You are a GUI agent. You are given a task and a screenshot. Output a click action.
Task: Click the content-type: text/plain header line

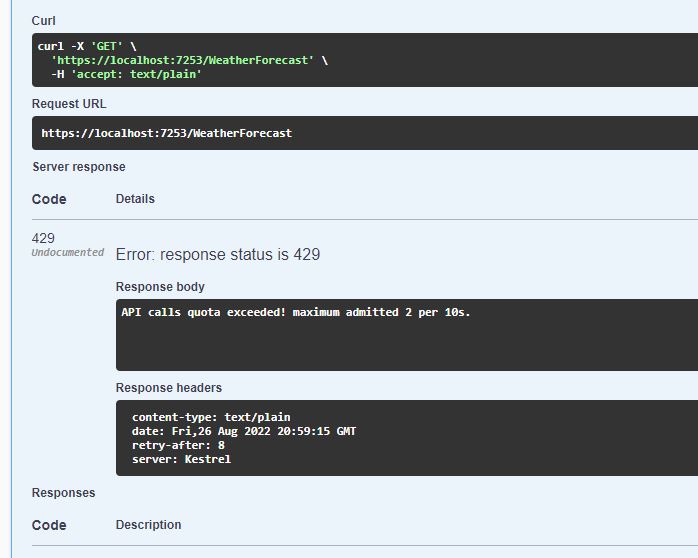click(x=211, y=417)
